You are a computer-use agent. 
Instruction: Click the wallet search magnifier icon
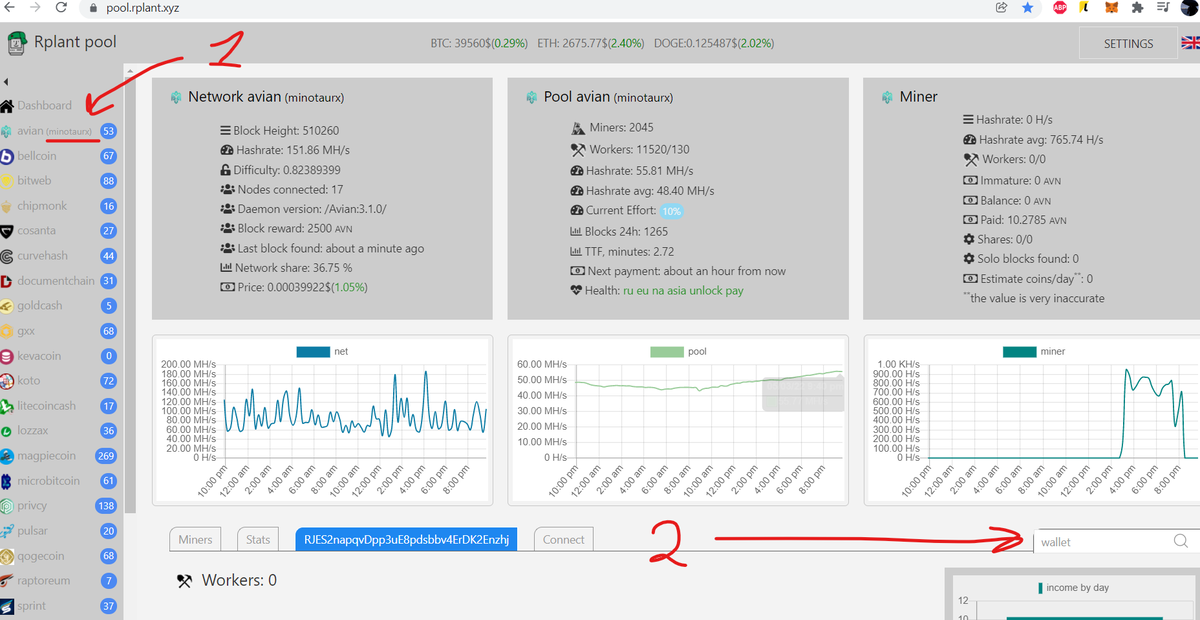coord(1180,541)
